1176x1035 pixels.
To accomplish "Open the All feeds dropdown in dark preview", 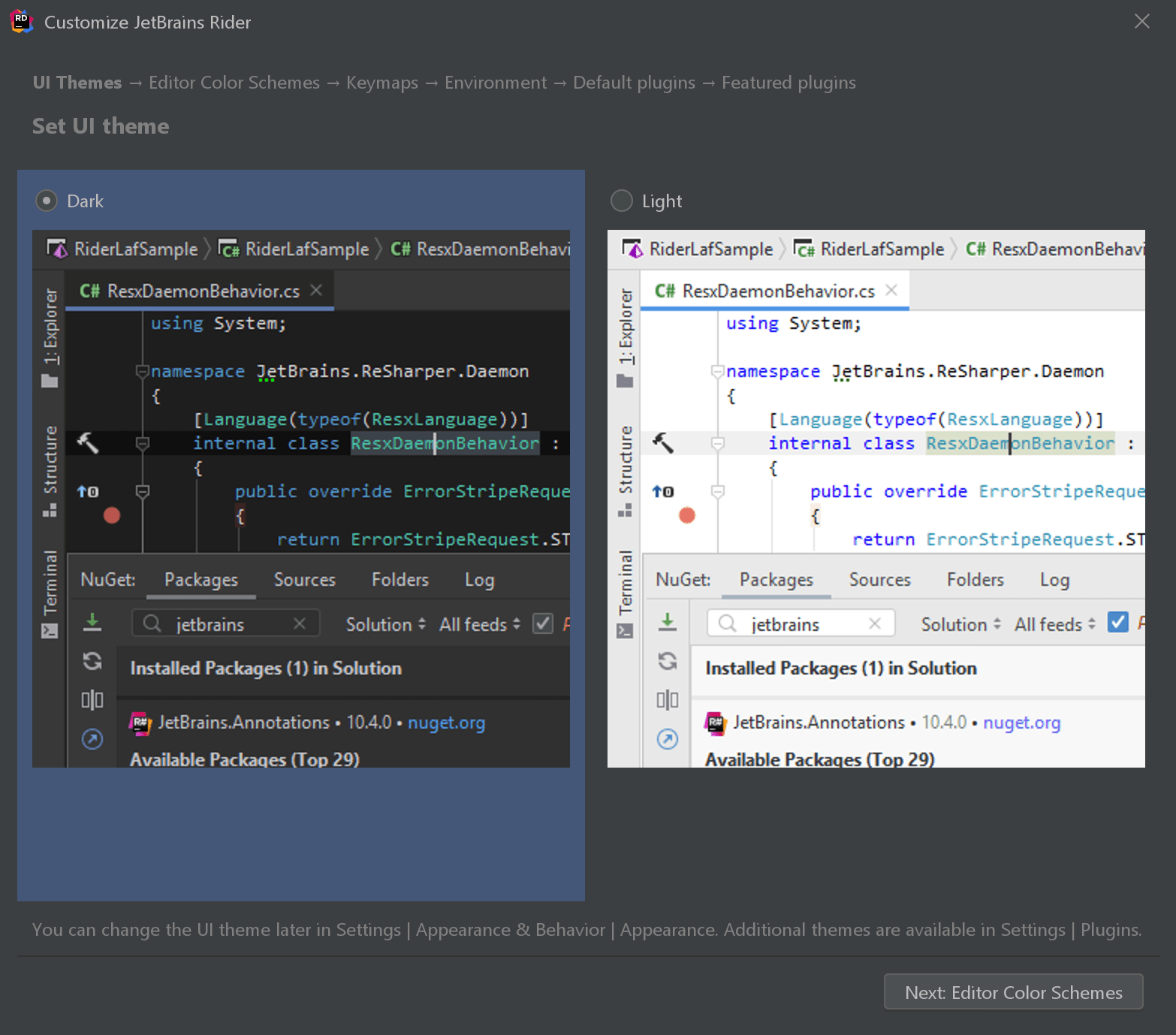I will (479, 624).
